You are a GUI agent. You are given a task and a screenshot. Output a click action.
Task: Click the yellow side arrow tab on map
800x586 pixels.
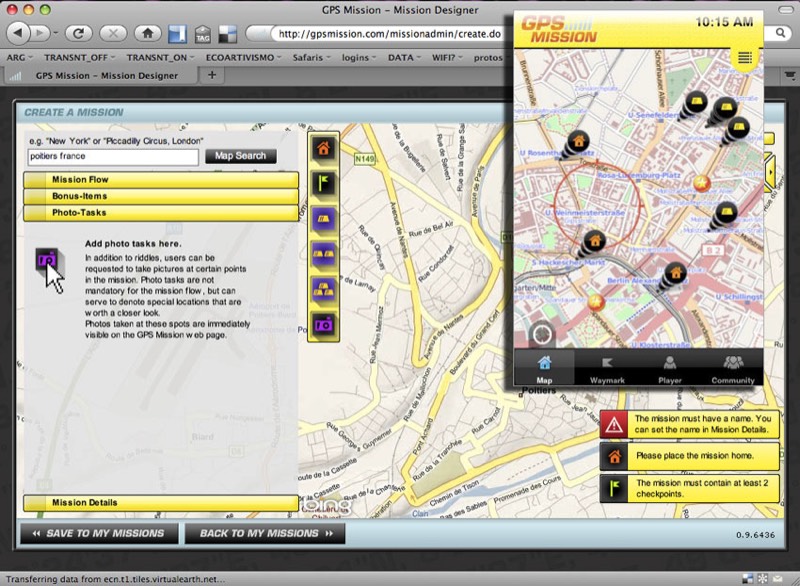coord(769,172)
